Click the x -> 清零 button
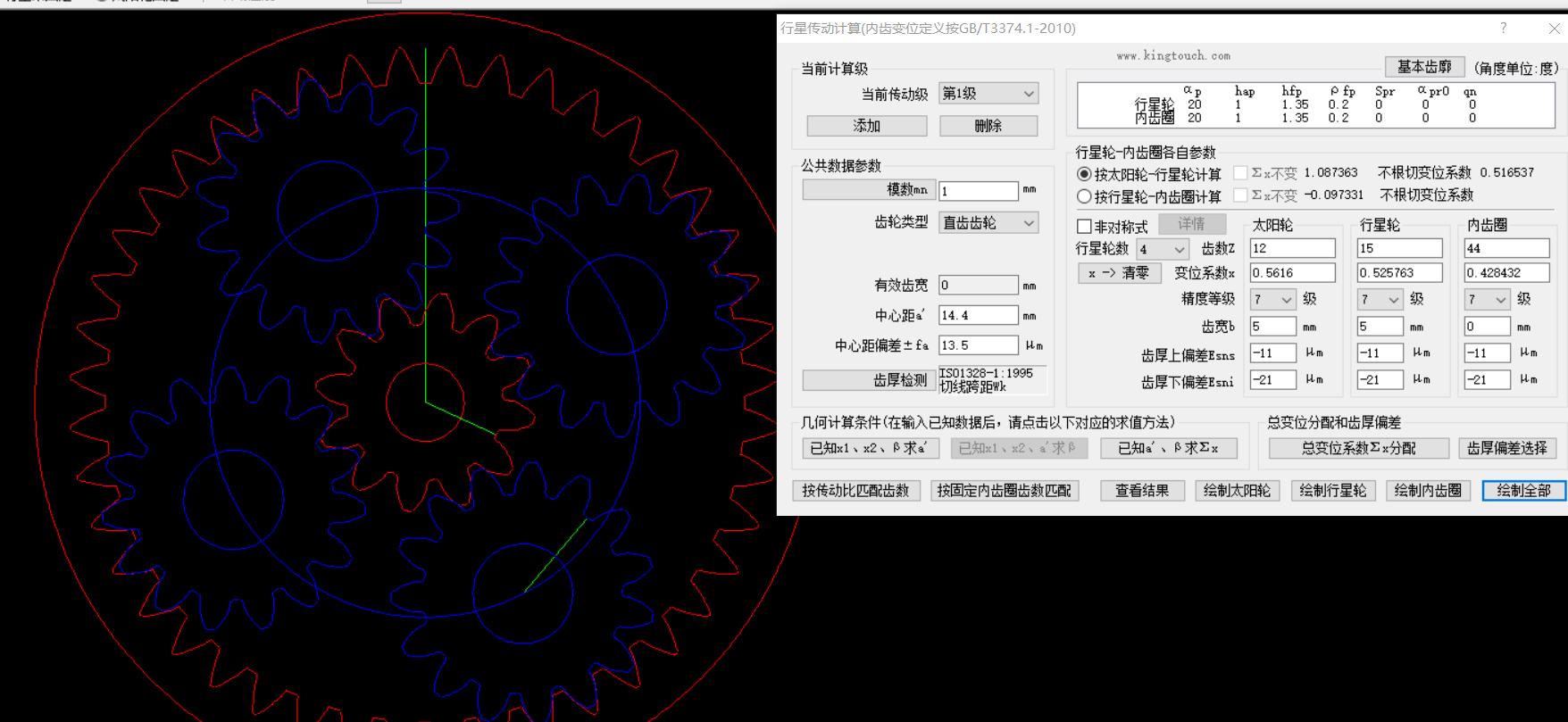The width and height of the screenshot is (1568, 722). click(1119, 273)
